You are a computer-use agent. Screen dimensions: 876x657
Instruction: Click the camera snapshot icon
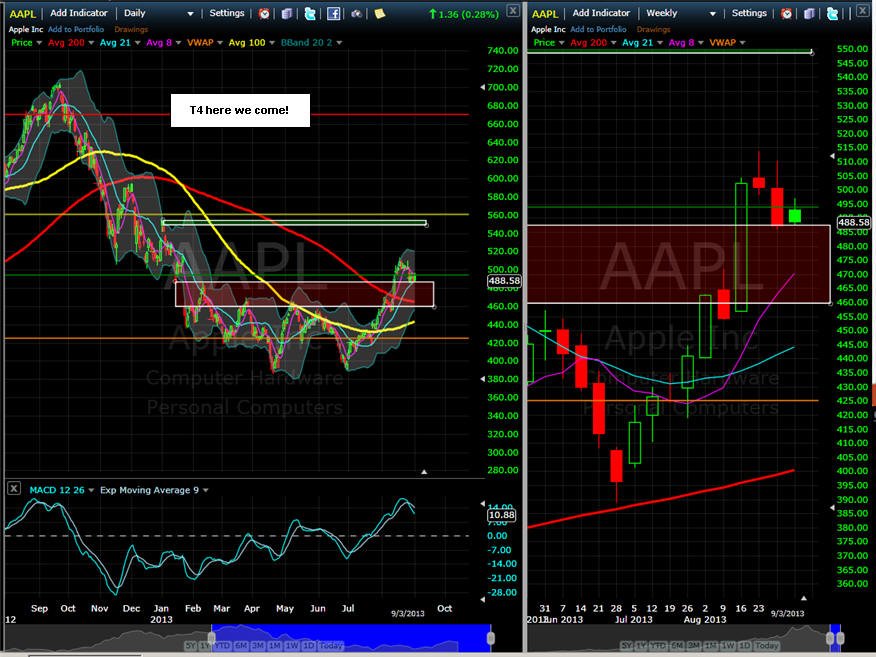pos(356,13)
